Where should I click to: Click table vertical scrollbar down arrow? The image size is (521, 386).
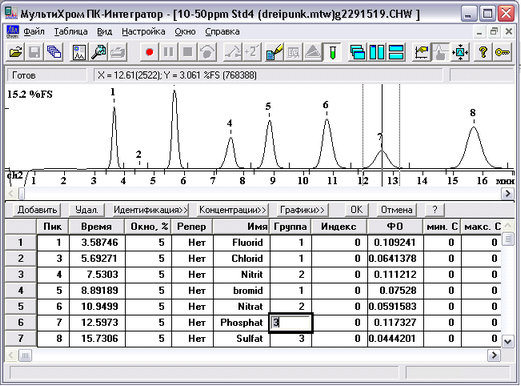508,341
